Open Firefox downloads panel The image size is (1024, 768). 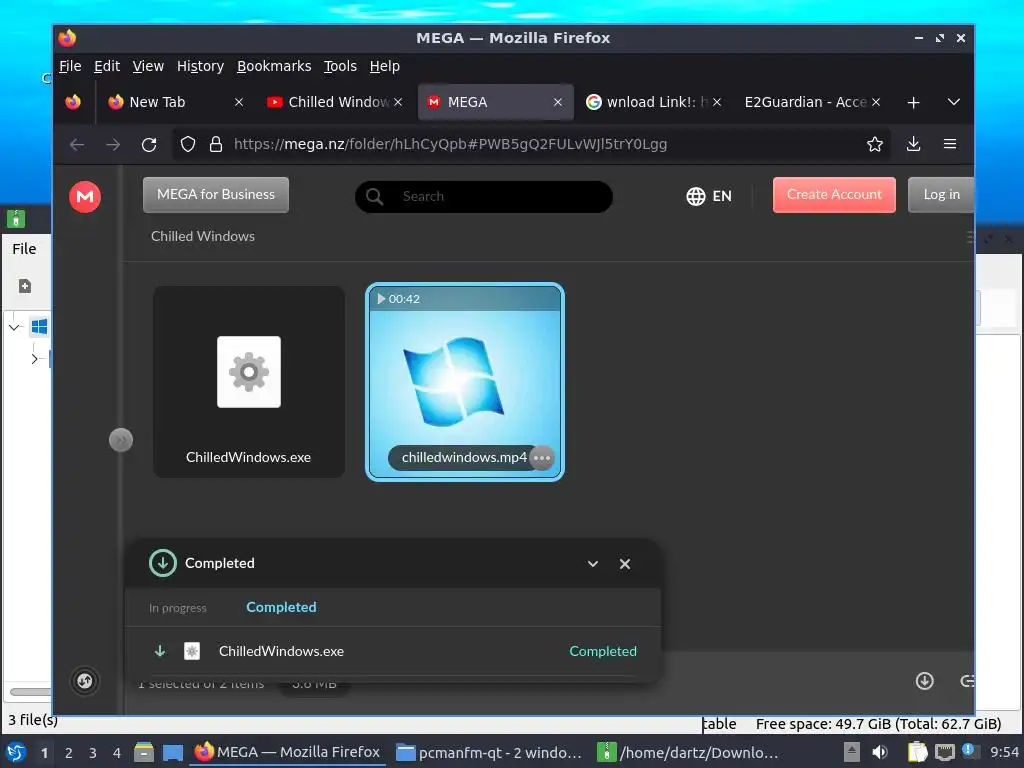914,144
